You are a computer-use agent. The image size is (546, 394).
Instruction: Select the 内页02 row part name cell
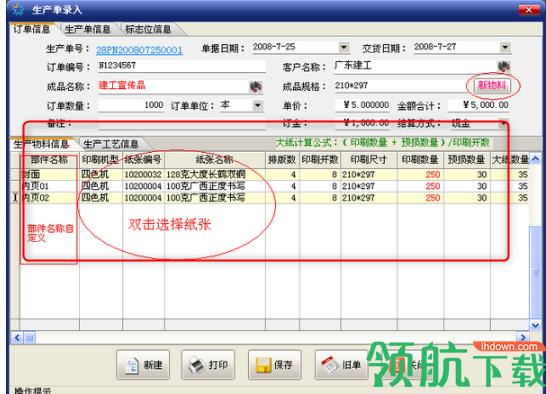pos(49,198)
